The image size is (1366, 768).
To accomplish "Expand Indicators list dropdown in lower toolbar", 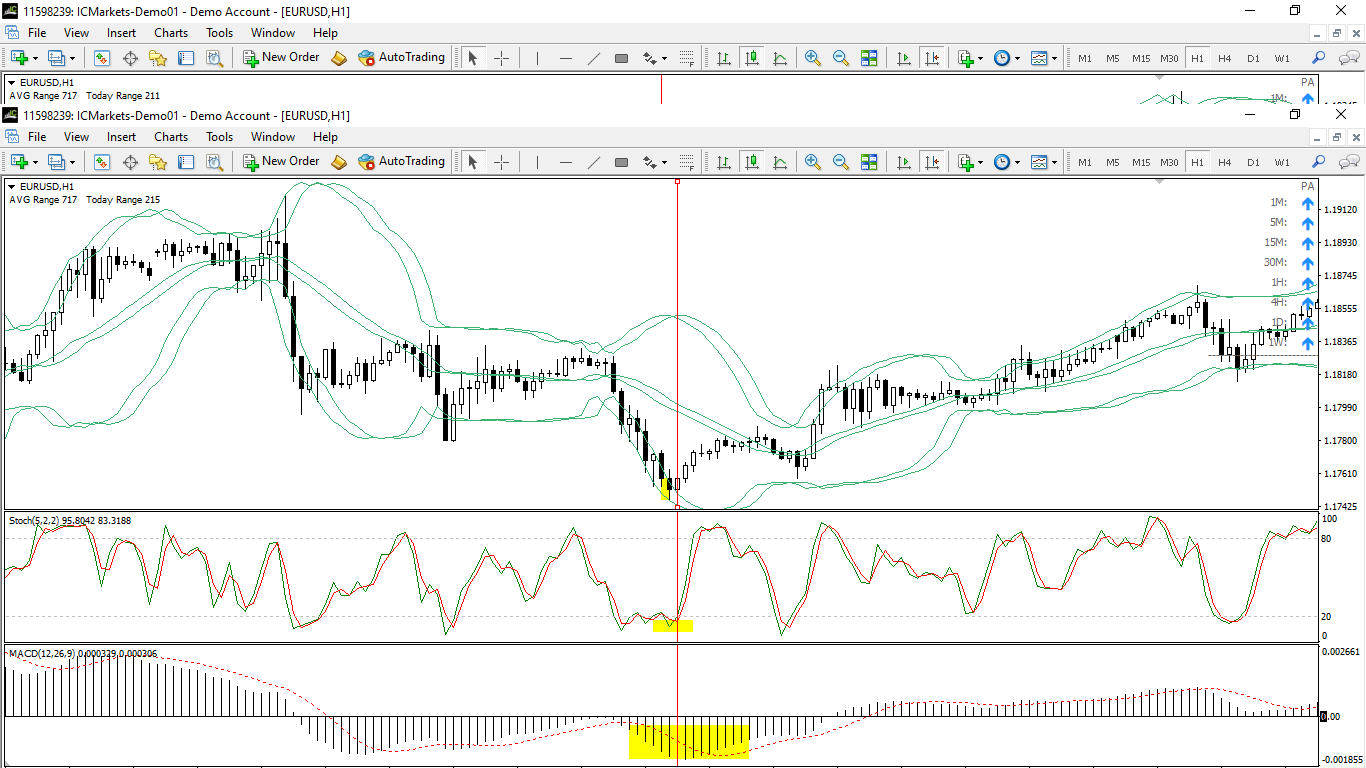I will (981, 162).
